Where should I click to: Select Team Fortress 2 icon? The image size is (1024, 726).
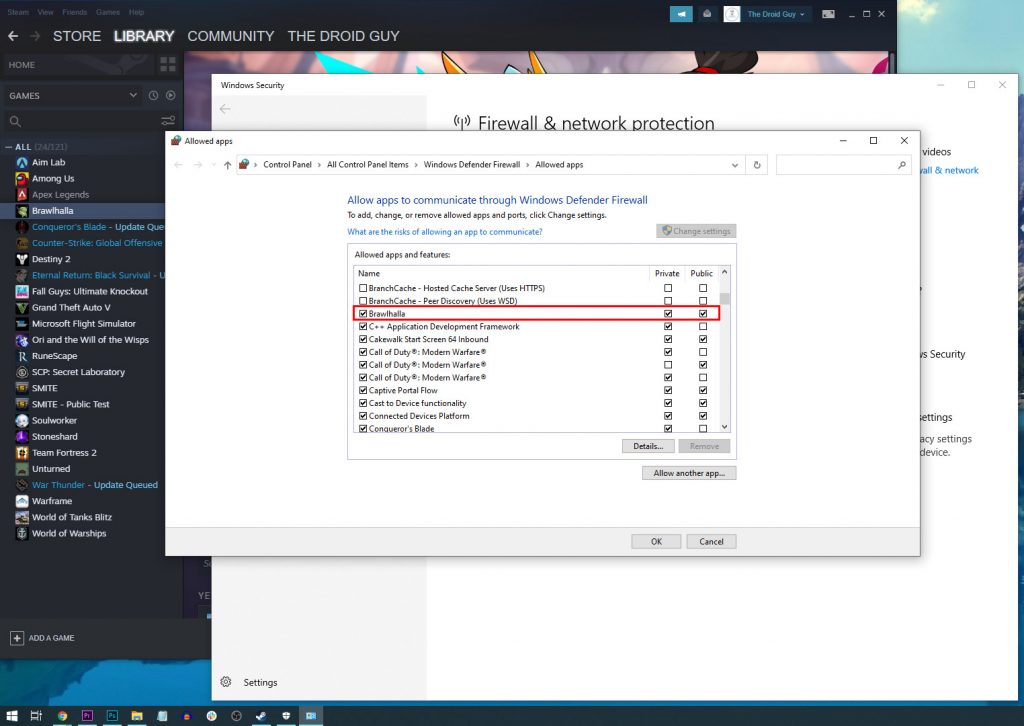pos(22,452)
